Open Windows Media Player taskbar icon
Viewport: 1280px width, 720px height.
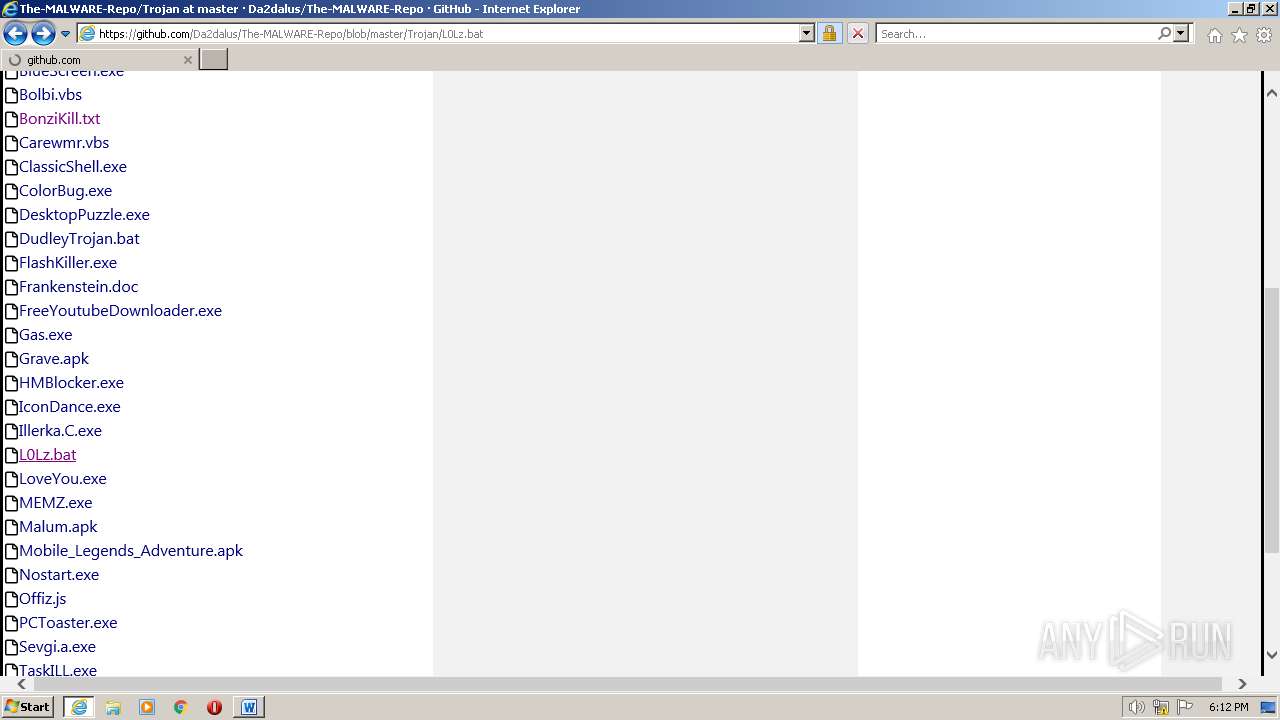coord(147,707)
